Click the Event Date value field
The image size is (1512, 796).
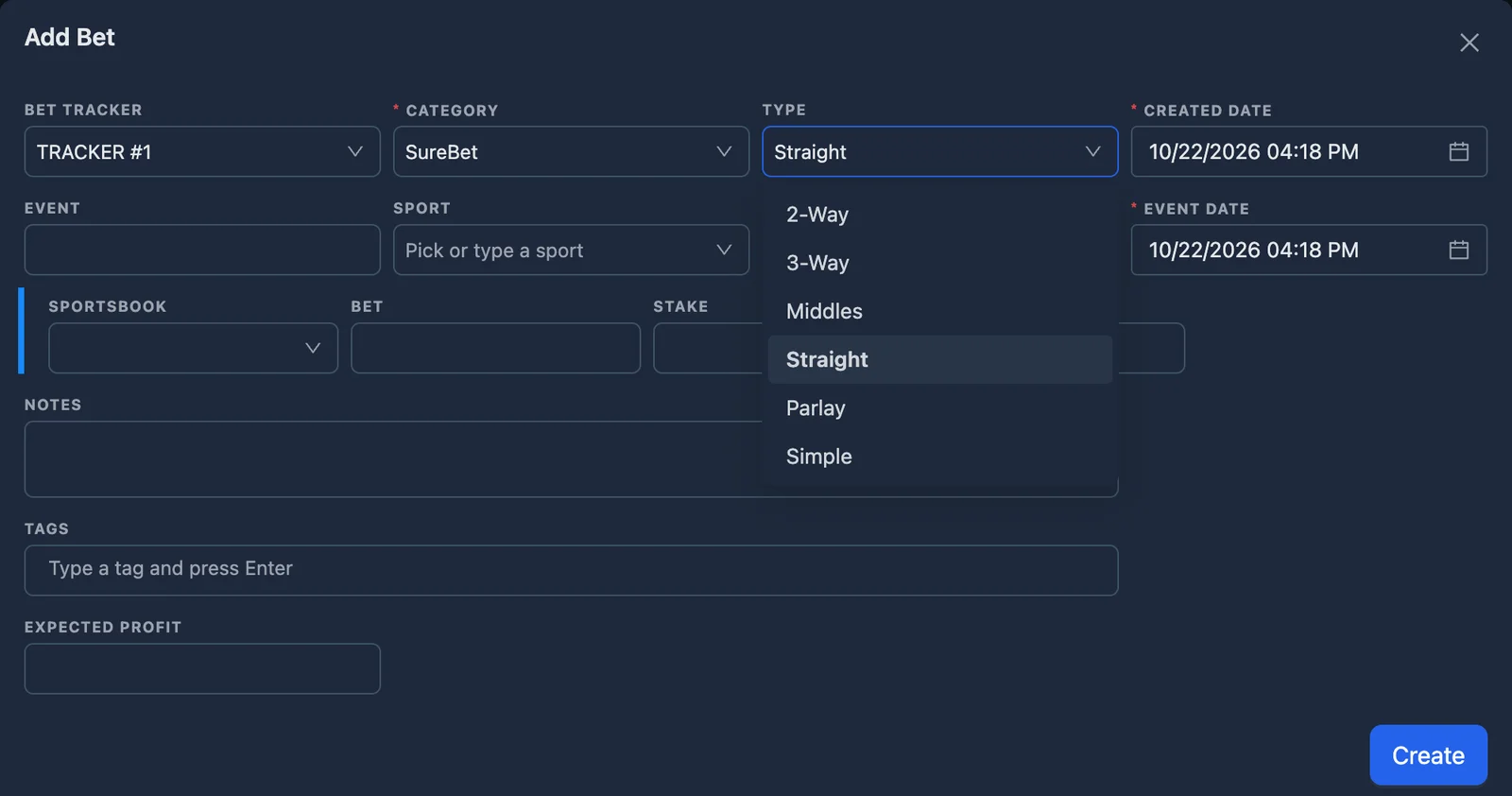pos(1309,250)
